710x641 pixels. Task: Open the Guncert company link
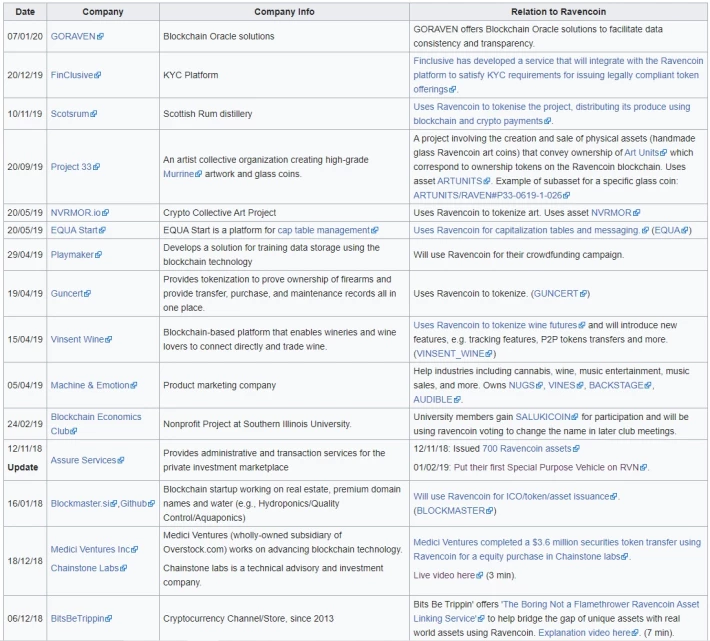click(71, 293)
